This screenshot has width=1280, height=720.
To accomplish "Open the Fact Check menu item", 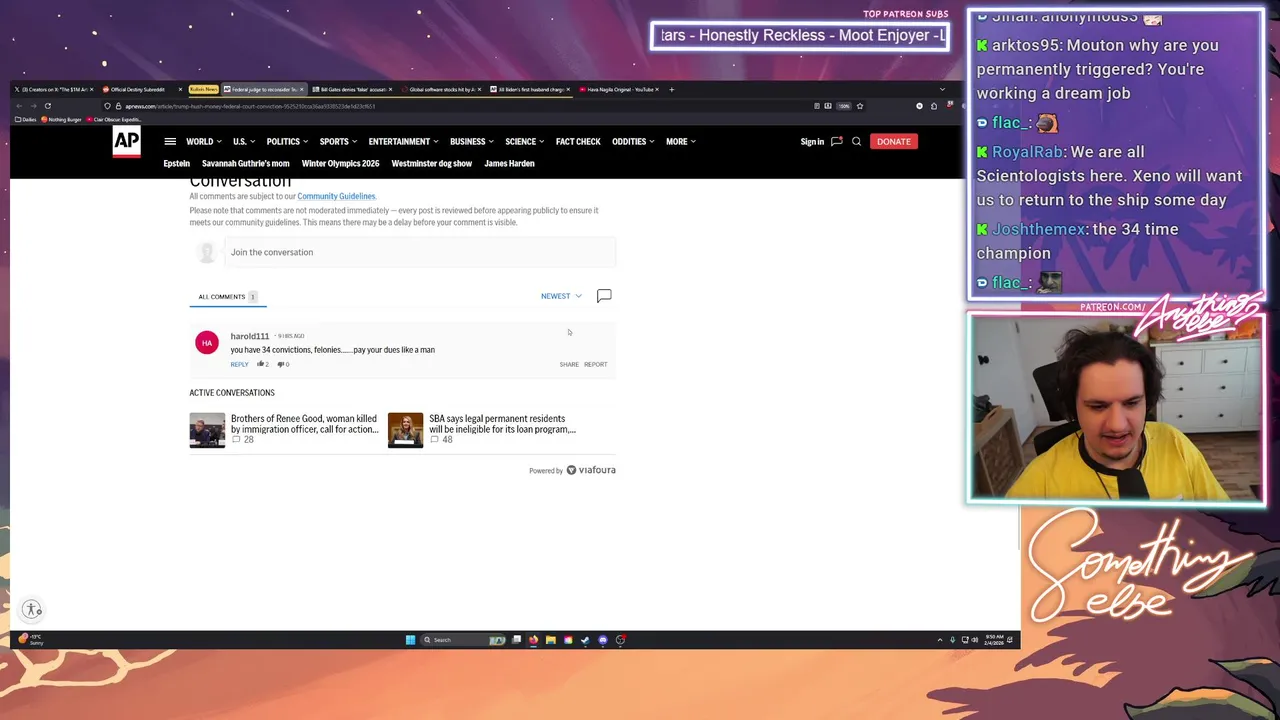I will pyautogui.click(x=578, y=142).
